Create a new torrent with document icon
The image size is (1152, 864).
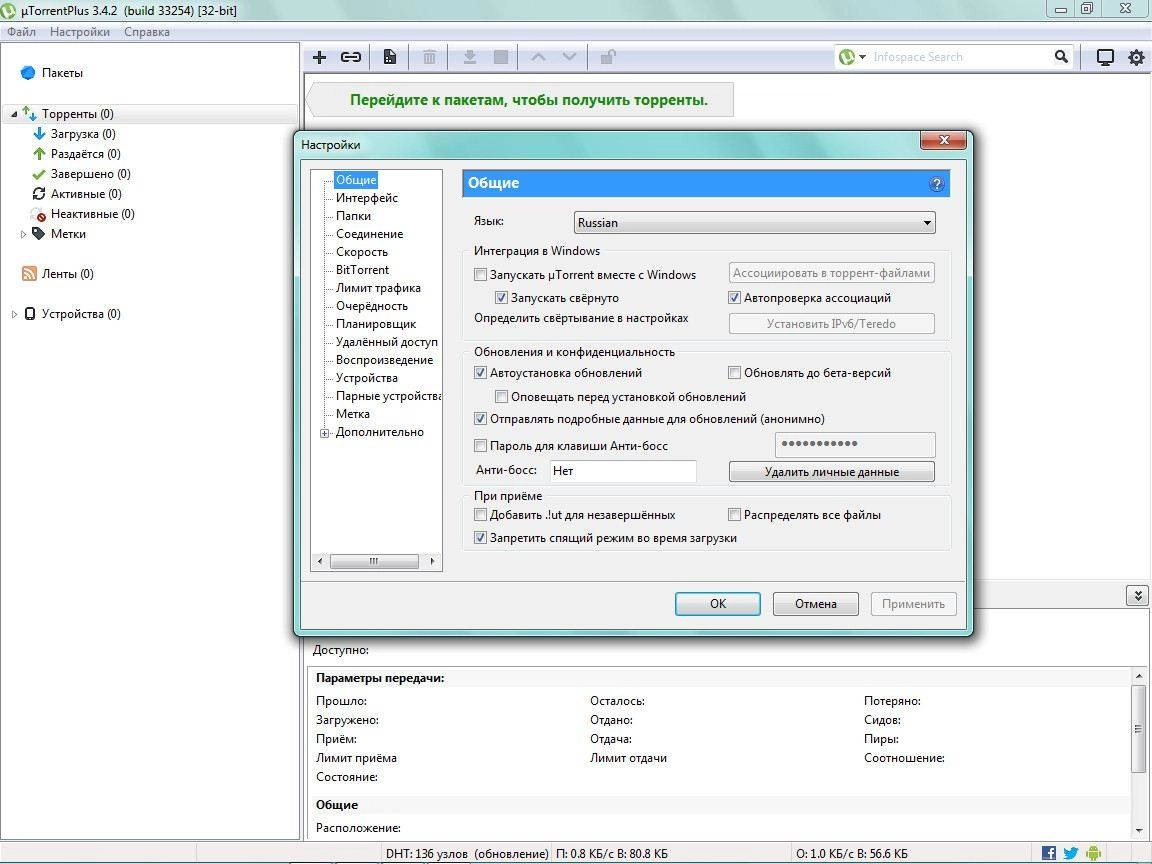[389, 57]
